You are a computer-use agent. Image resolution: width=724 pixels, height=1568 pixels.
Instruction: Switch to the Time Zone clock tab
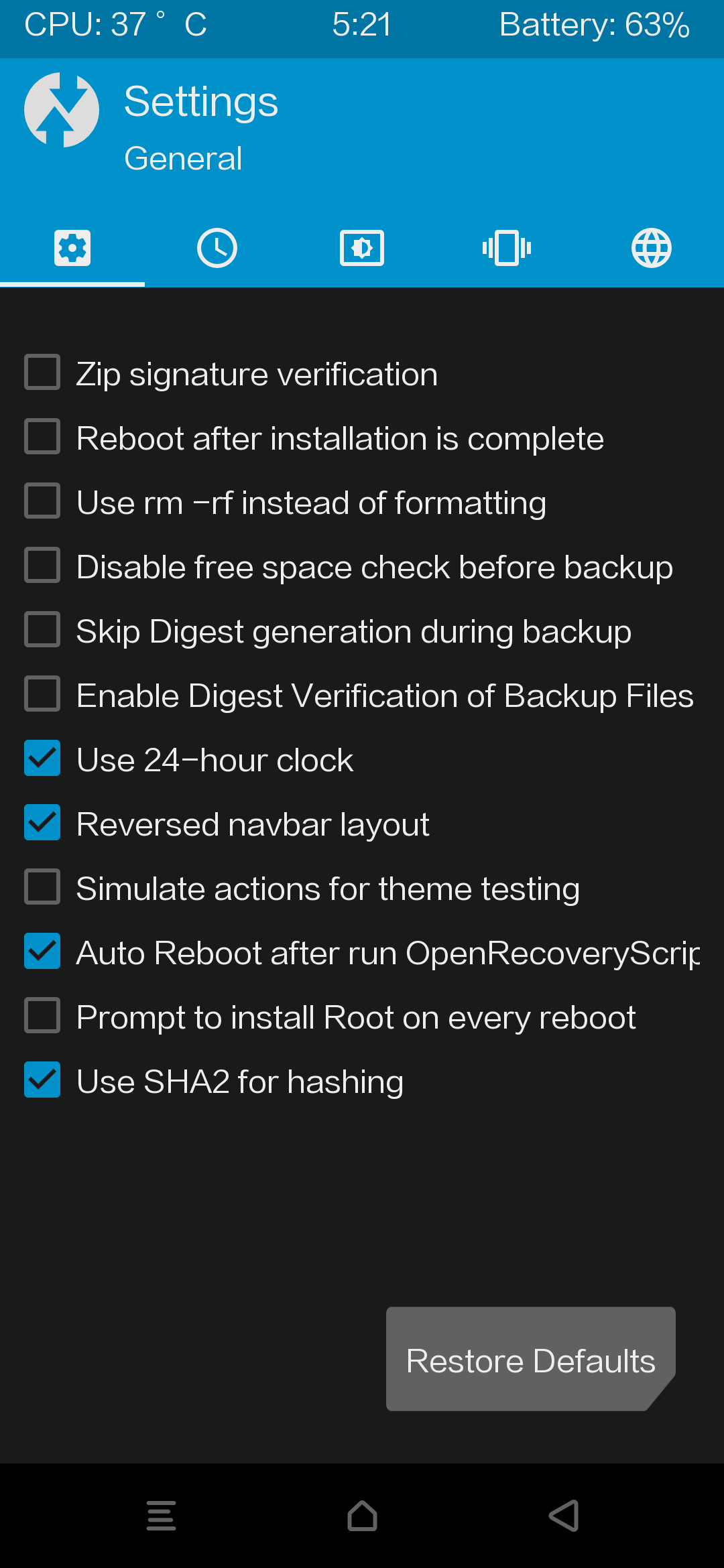[x=217, y=248]
